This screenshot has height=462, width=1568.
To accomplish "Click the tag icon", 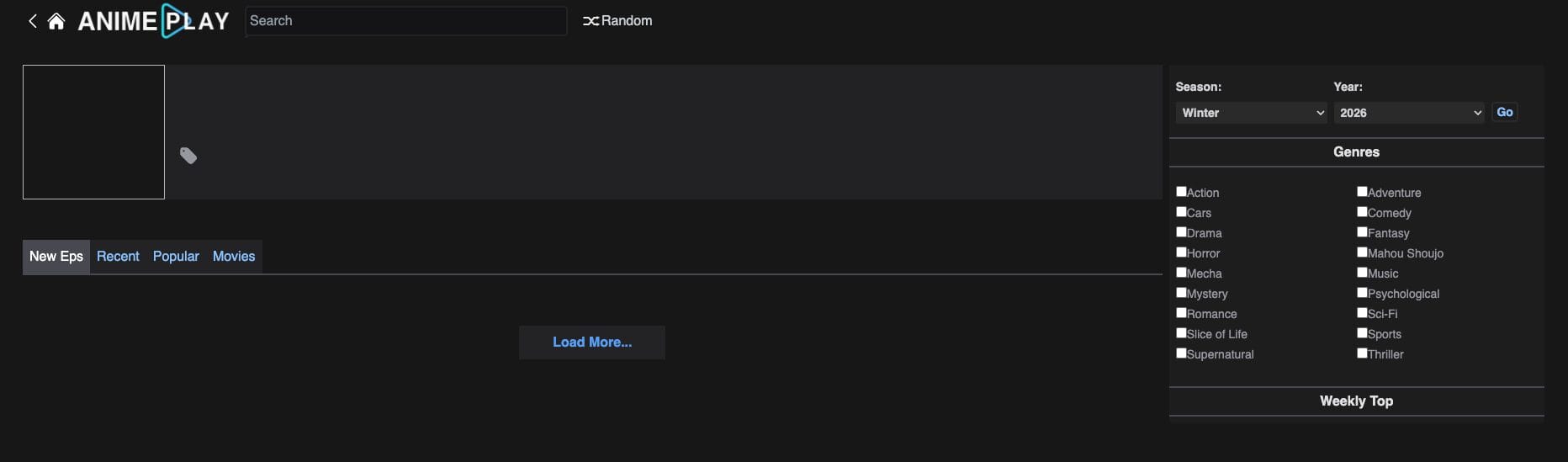I will pos(188,156).
